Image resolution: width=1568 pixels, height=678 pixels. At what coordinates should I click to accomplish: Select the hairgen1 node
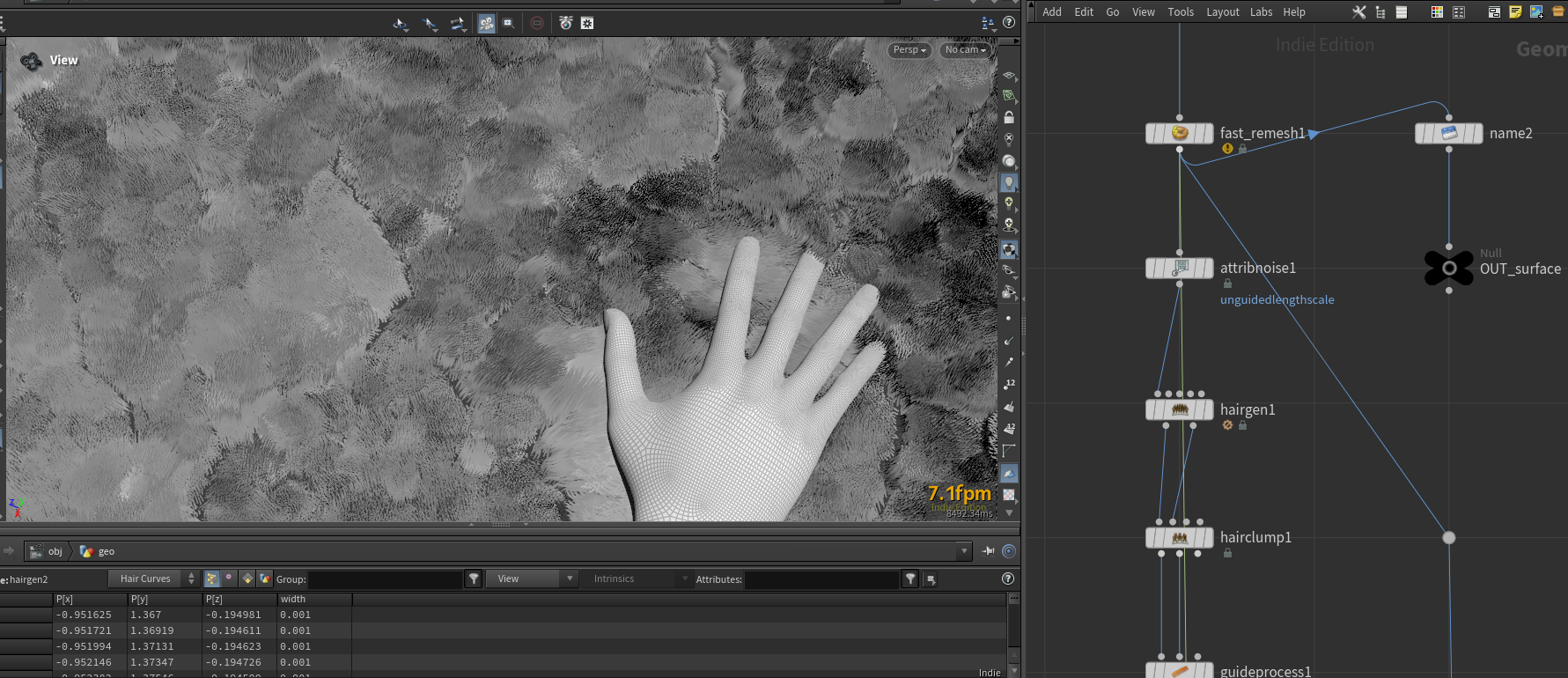pos(1180,409)
